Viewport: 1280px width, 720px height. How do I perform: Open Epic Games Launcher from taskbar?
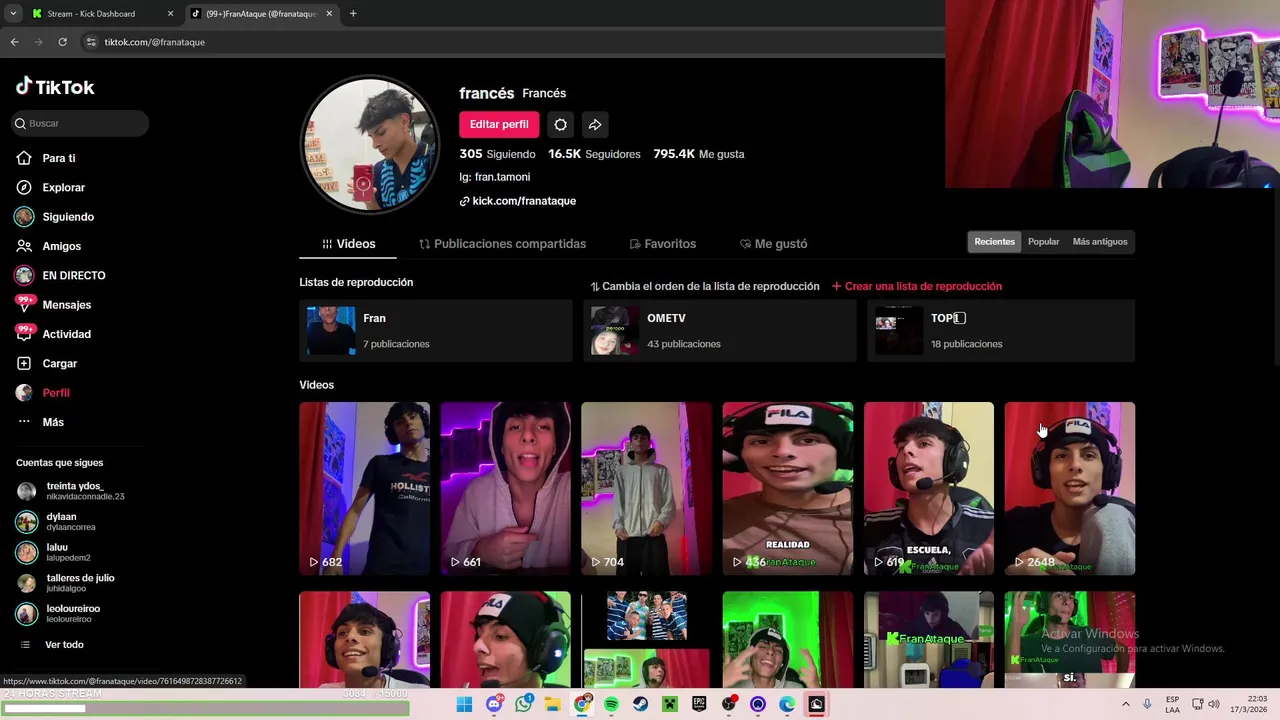pyautogui.click(x=699, y=705)
